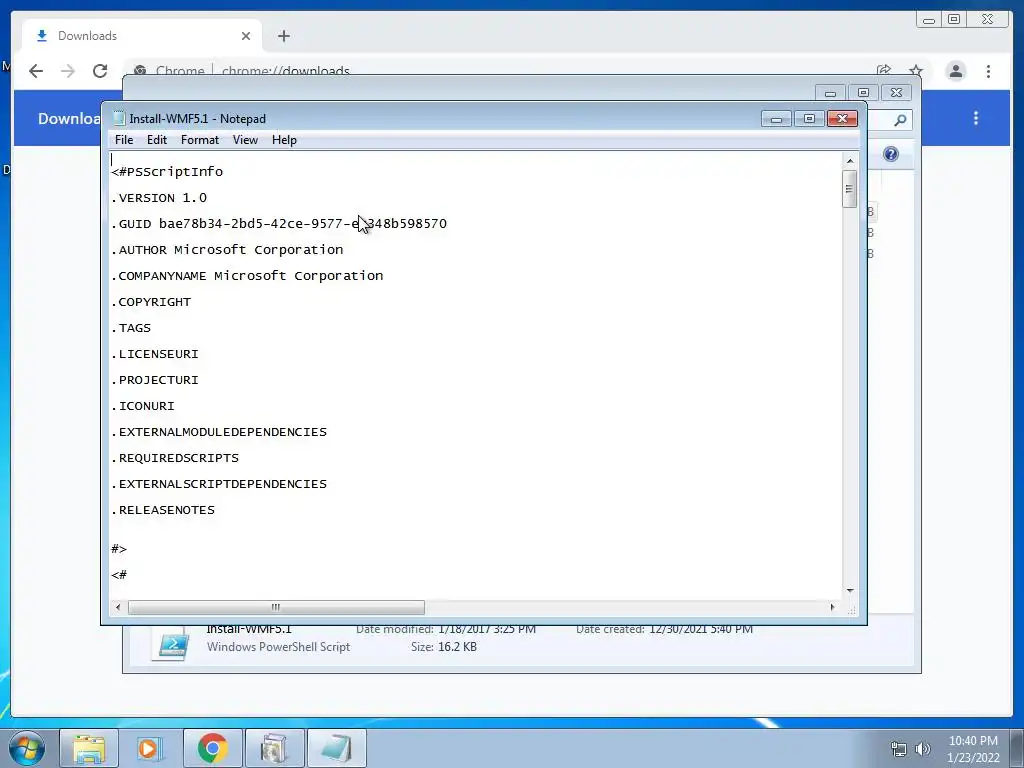This screenshot has height=768, width=1024.
Task: Click the Notepad horizontal scrollbar right arrow
Action: click(x=832, y=607)
